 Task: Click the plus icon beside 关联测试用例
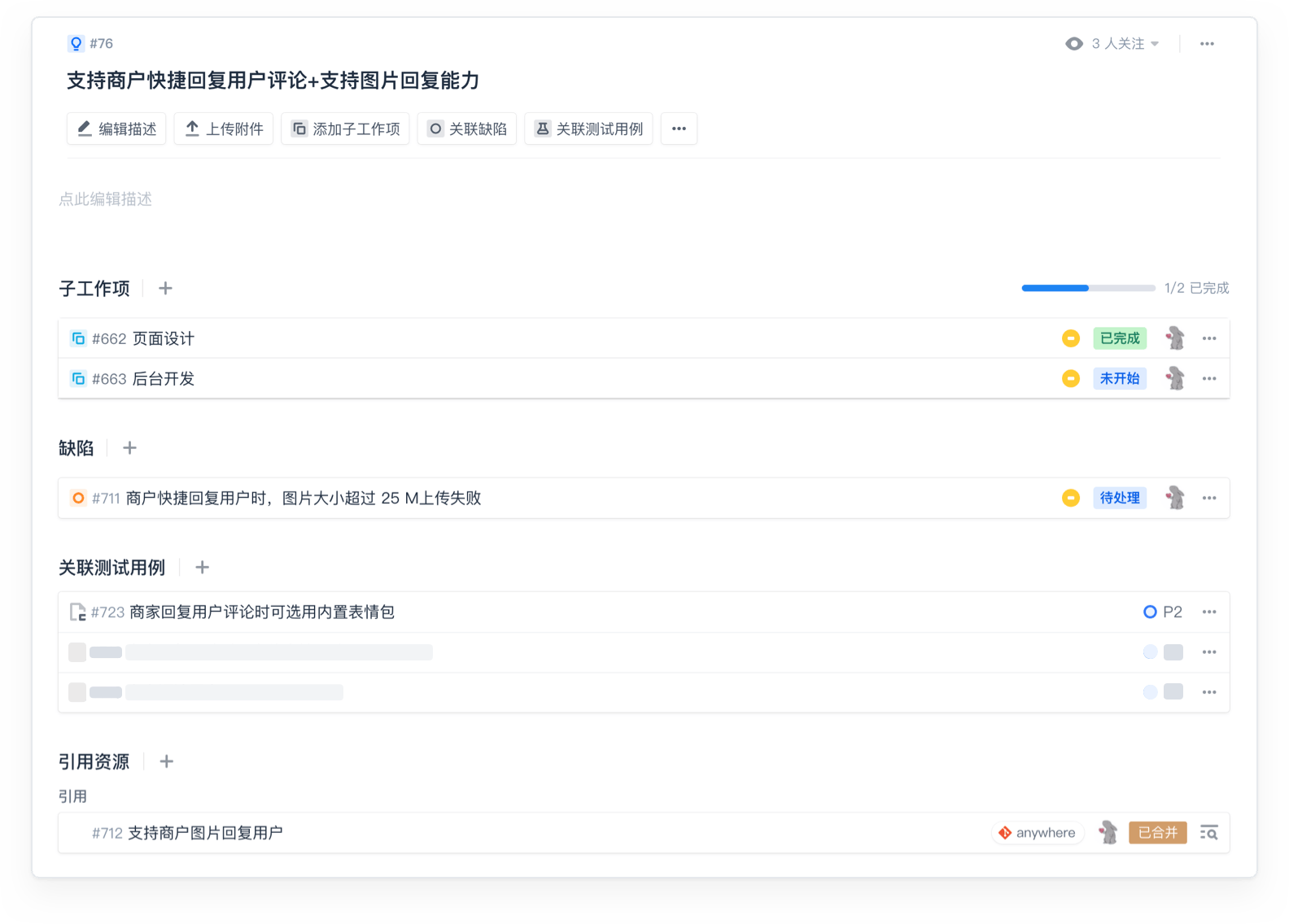203,568
